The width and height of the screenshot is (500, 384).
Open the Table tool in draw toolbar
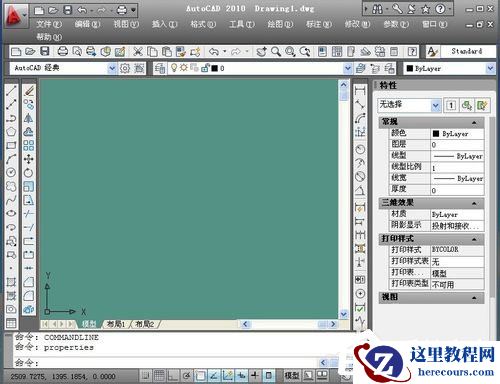point(11,323)
